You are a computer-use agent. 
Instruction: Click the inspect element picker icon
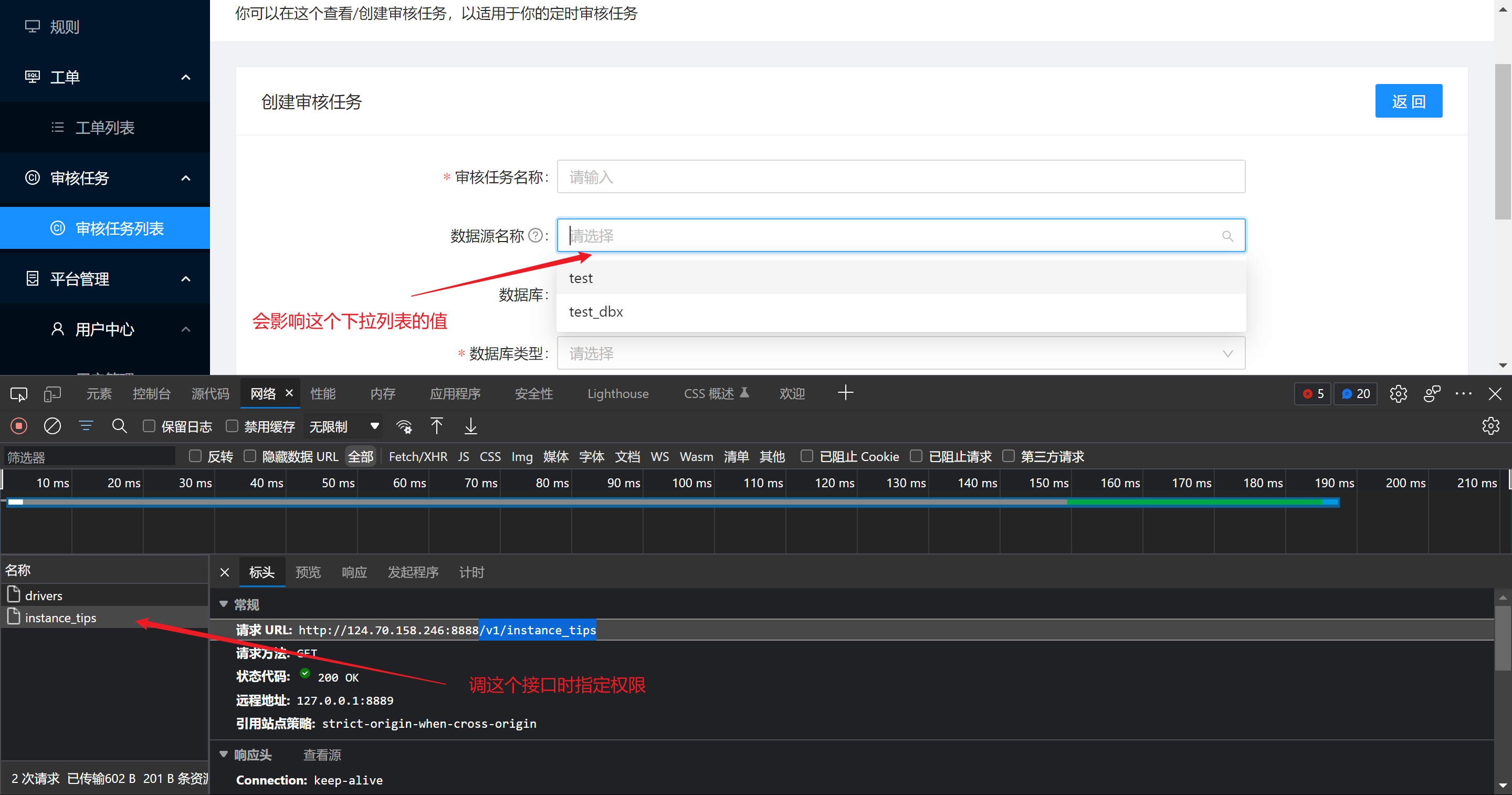tap(19, 394)
